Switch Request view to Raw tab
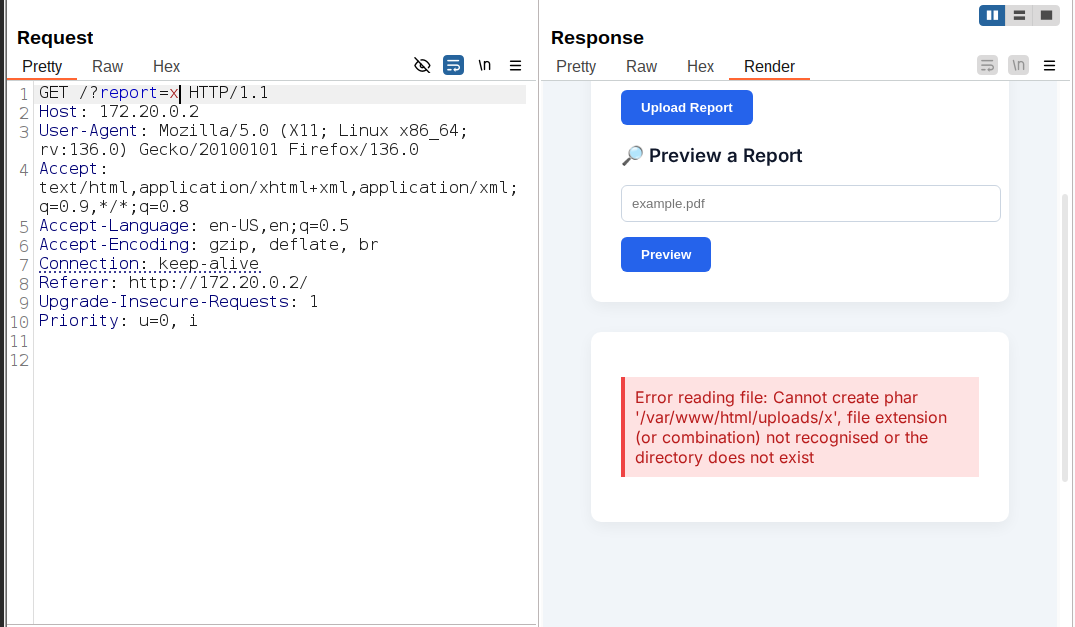Viewport: 1075px width, 627px height. click(x=108, y=66)
